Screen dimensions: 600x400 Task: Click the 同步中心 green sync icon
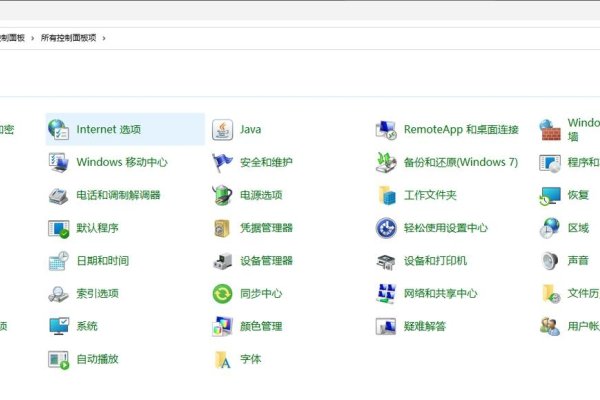pos(222,294)
